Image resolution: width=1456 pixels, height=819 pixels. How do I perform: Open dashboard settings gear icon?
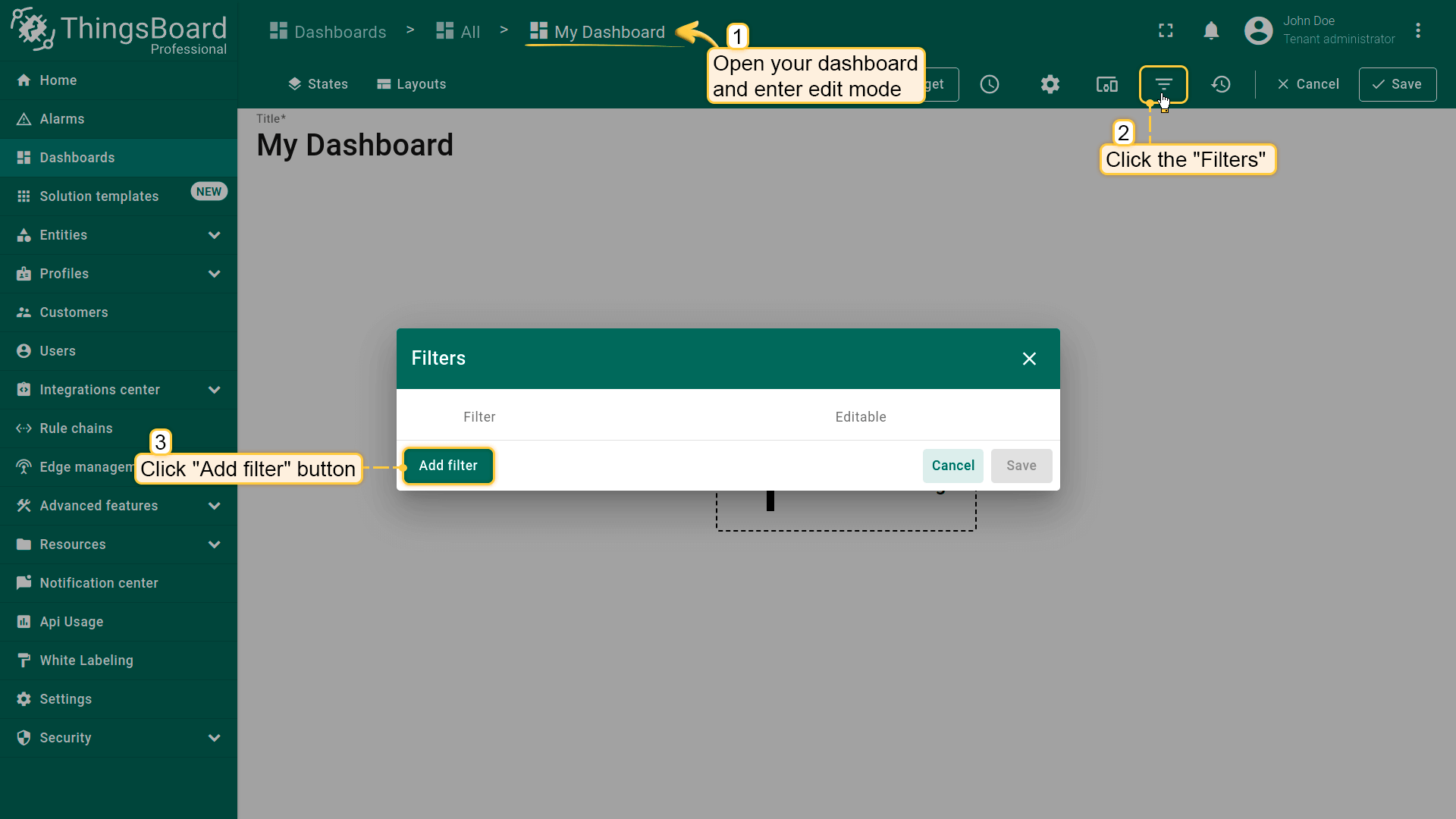(1050, 84)
